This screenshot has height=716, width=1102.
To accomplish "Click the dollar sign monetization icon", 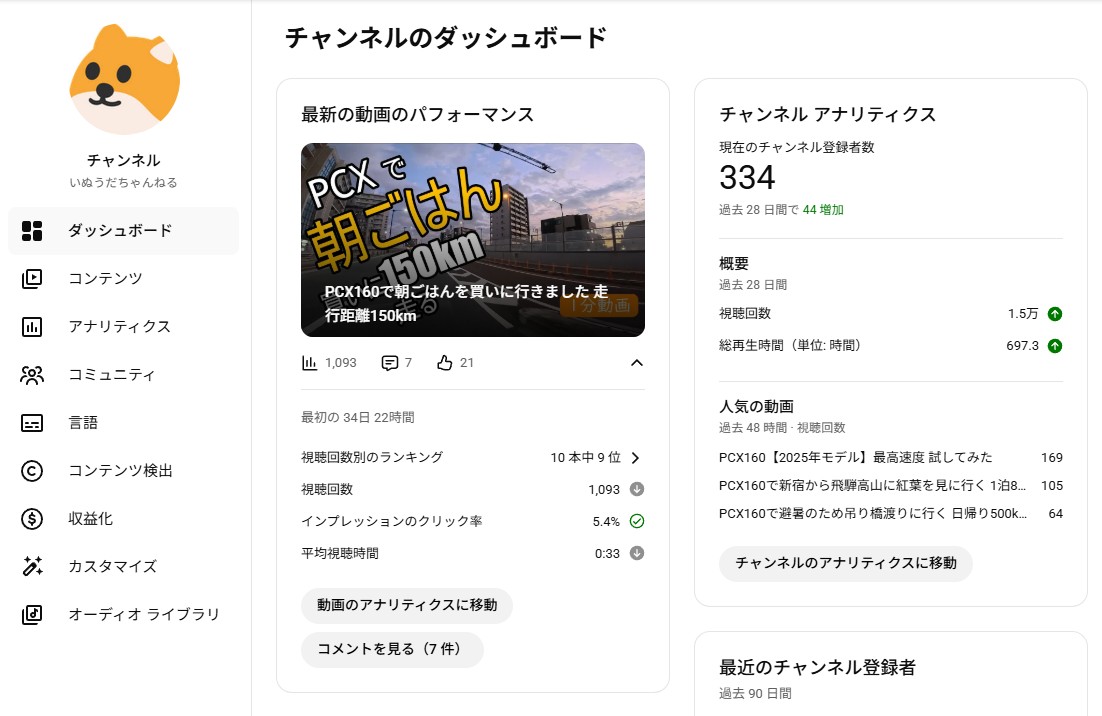I will [32, 519].
